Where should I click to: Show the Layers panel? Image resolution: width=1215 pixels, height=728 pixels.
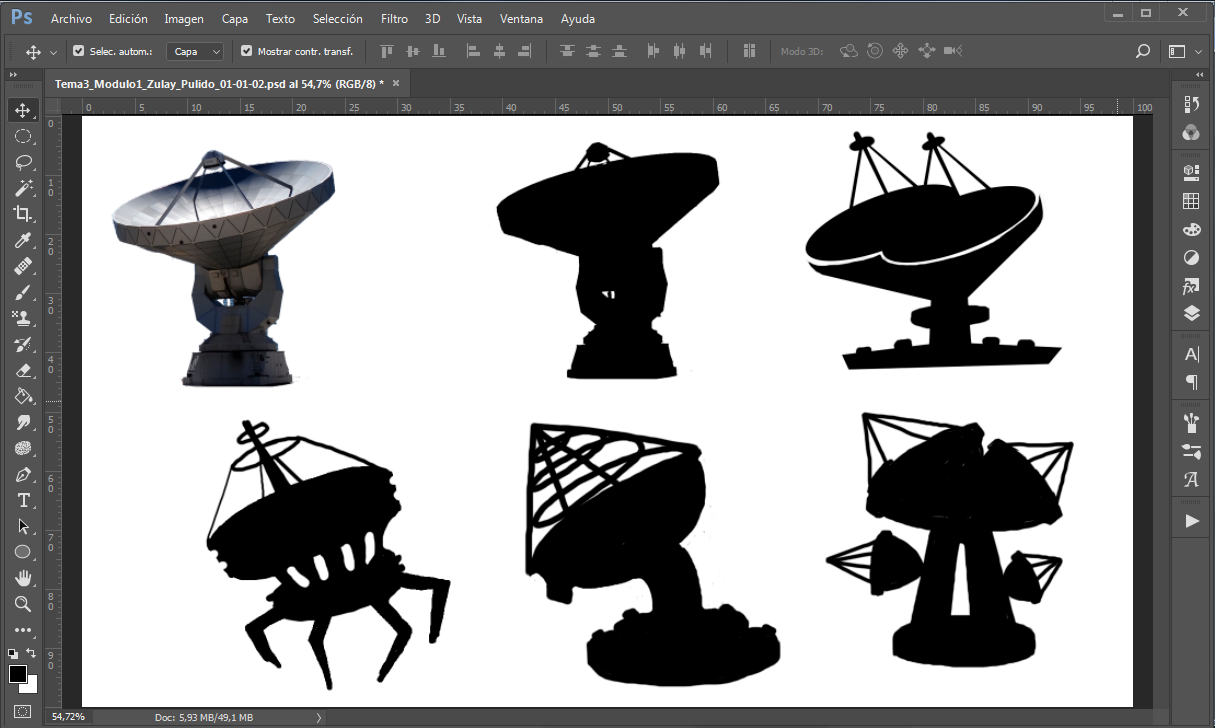[1191, 314]
